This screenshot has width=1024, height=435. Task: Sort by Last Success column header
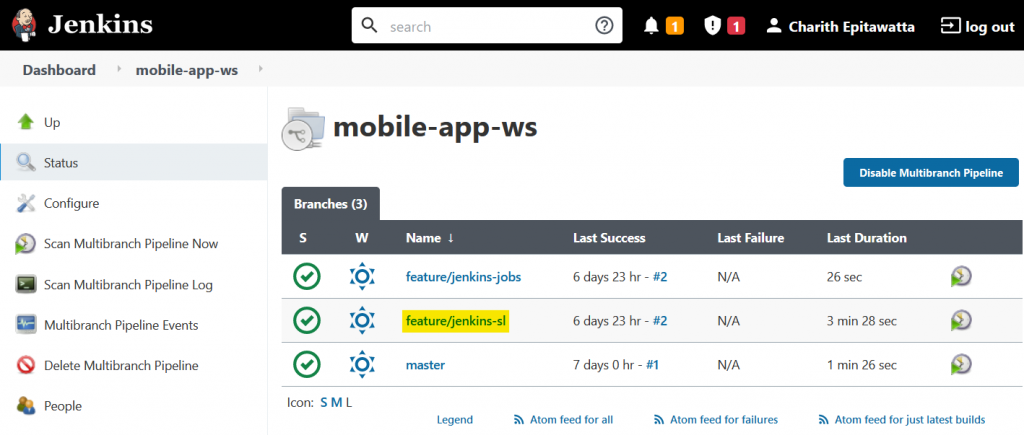(x=609, y=238)
